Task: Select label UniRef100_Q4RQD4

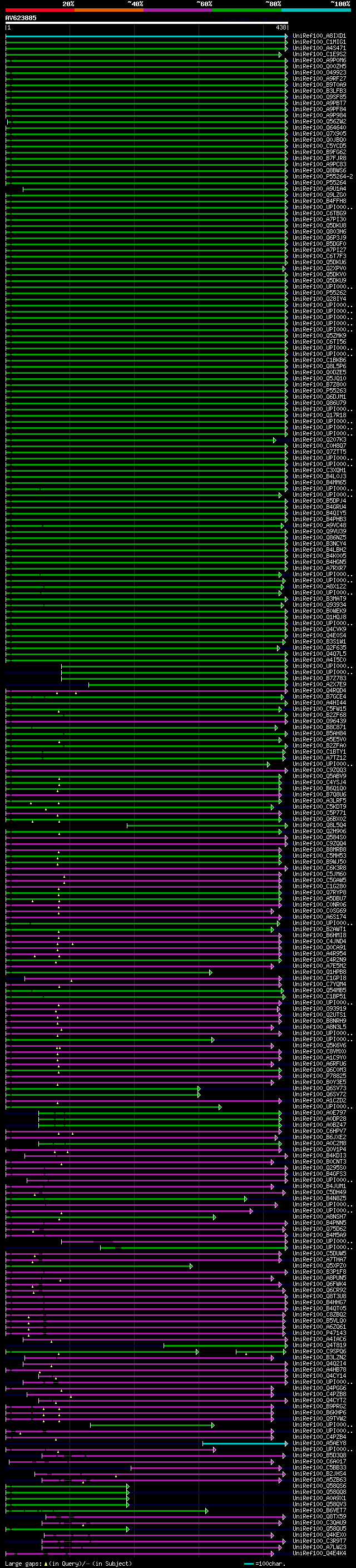Action: [x=319, y=691]
